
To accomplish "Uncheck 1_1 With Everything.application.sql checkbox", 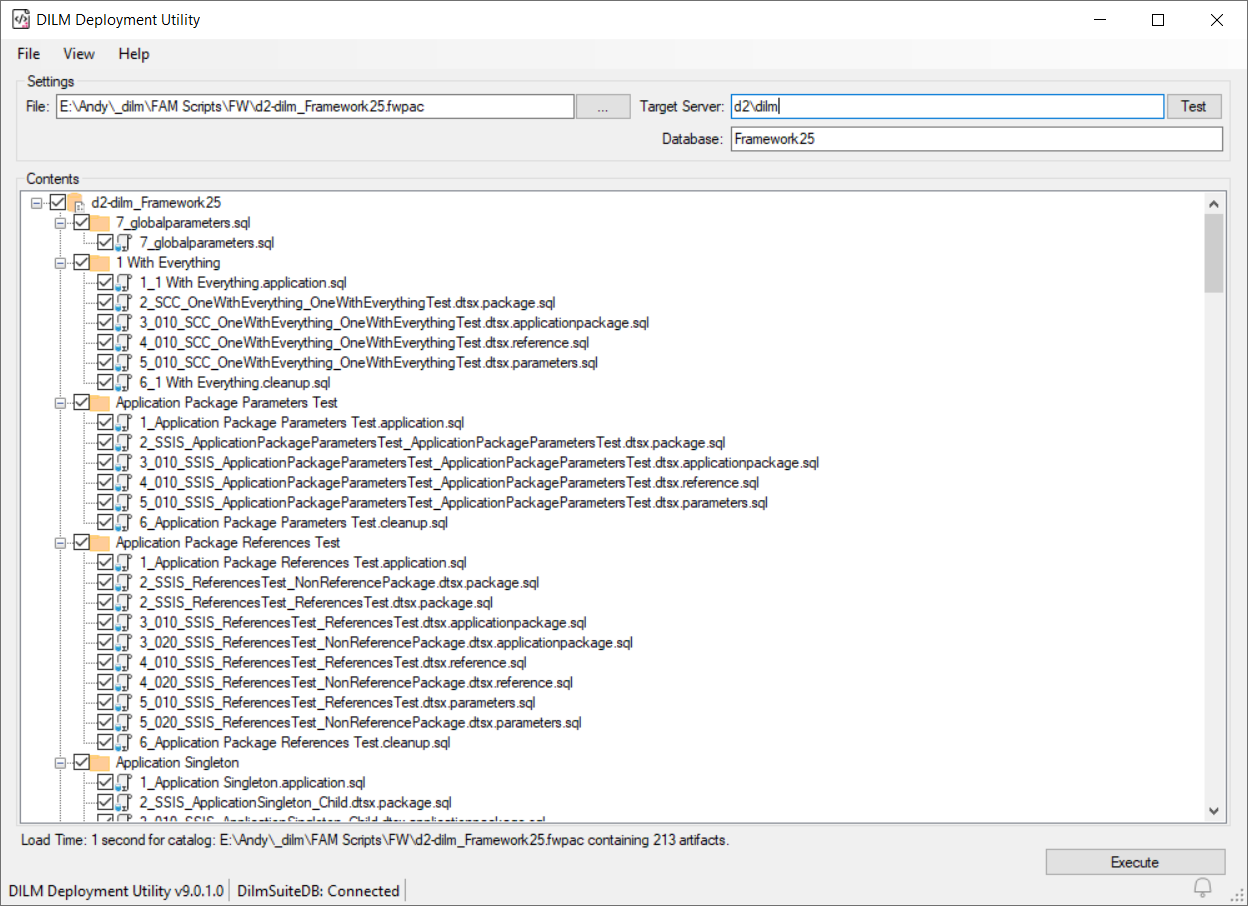I will (x=105, y=283).
